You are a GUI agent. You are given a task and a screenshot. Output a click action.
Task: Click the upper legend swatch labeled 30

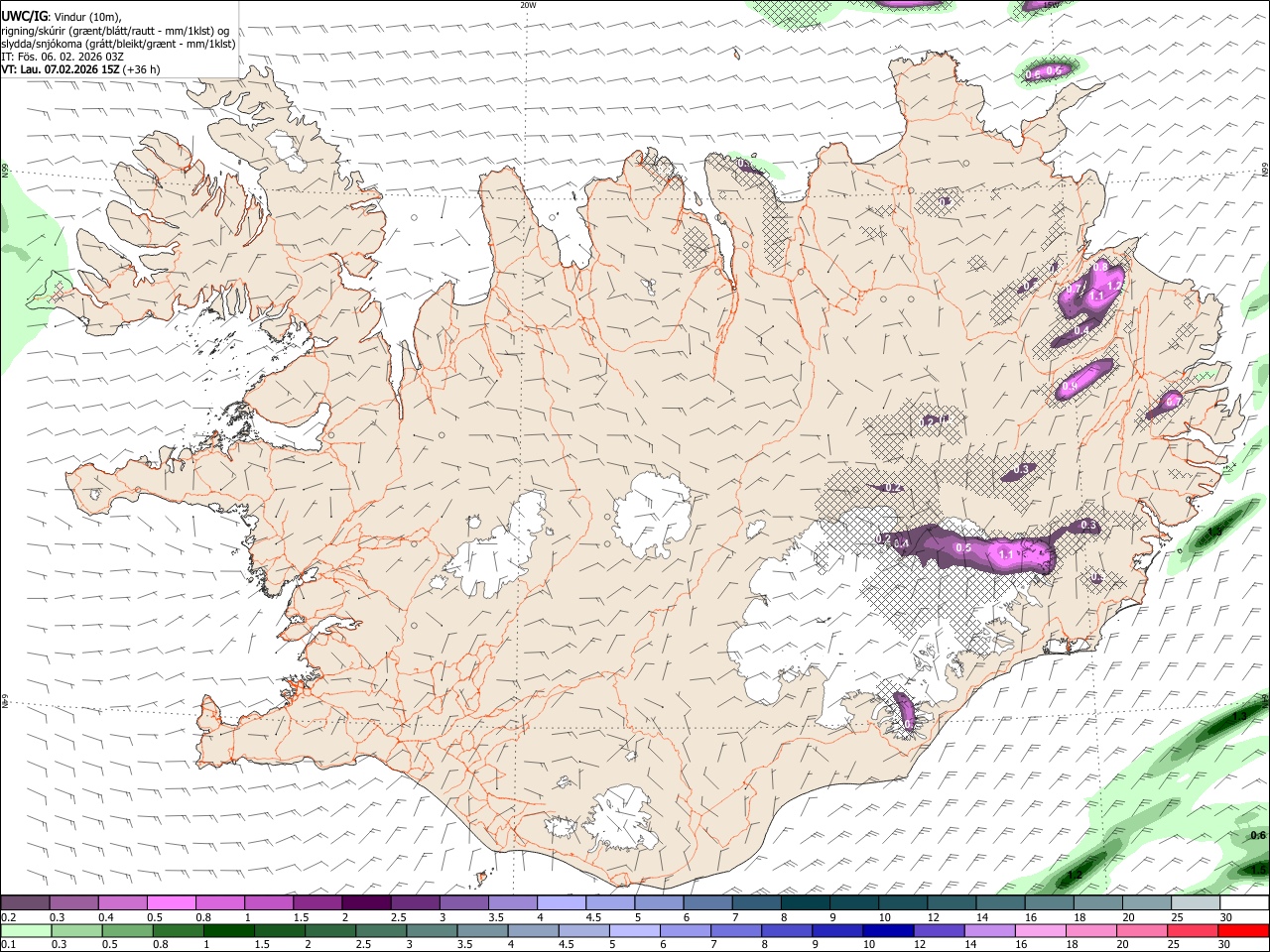click(x=1243, y=903)
